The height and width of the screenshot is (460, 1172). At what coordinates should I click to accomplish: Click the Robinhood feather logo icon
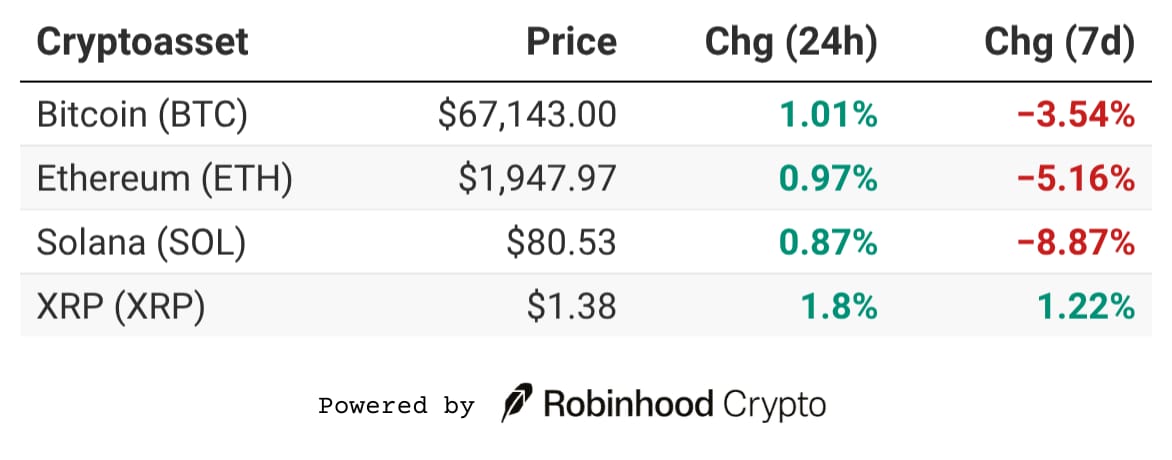(x=517, y=404)
